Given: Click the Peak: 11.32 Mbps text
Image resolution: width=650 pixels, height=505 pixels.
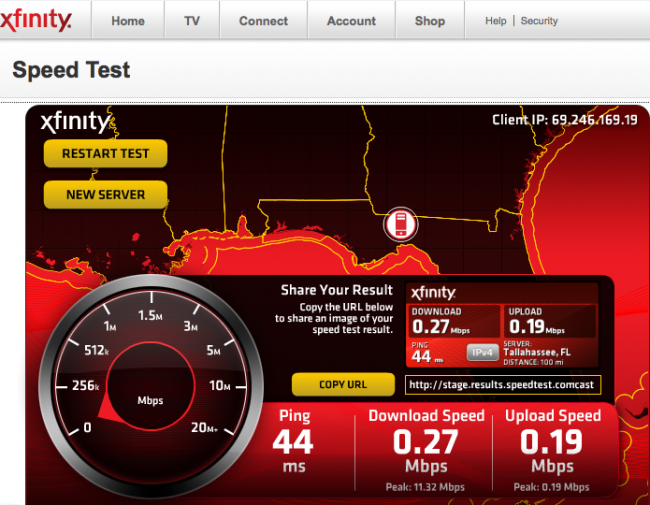Looking at the screenshot, I should pos(425,487).
